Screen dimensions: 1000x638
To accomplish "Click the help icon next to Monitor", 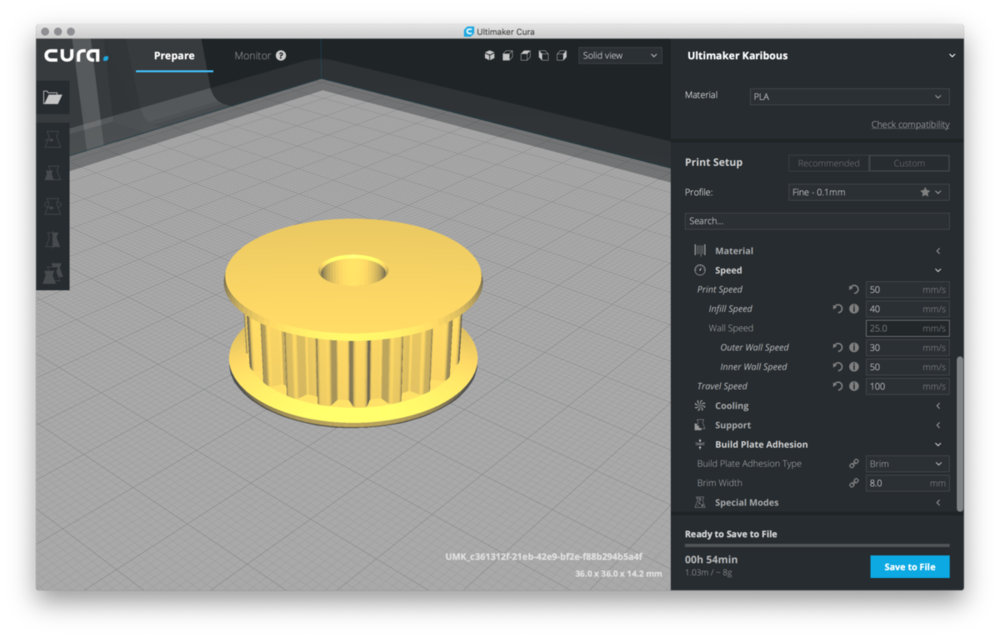I will coord(281,56).
